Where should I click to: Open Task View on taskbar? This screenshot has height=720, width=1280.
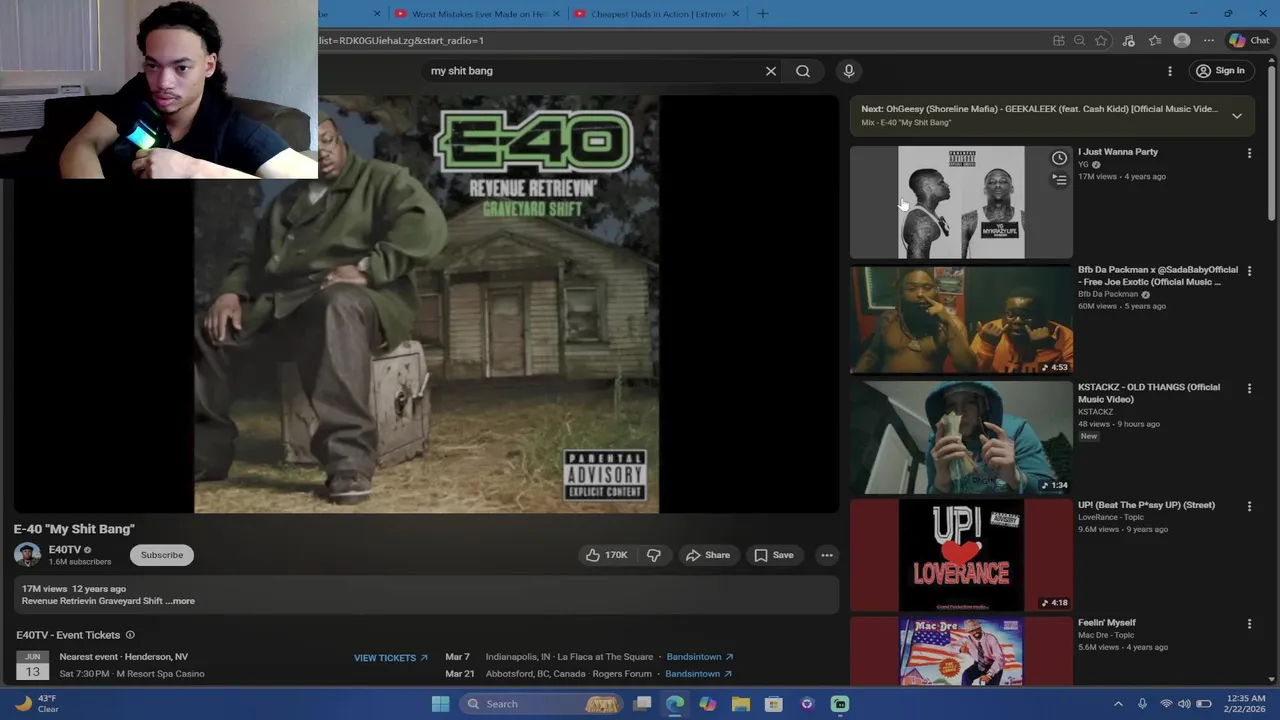[642, 704]
